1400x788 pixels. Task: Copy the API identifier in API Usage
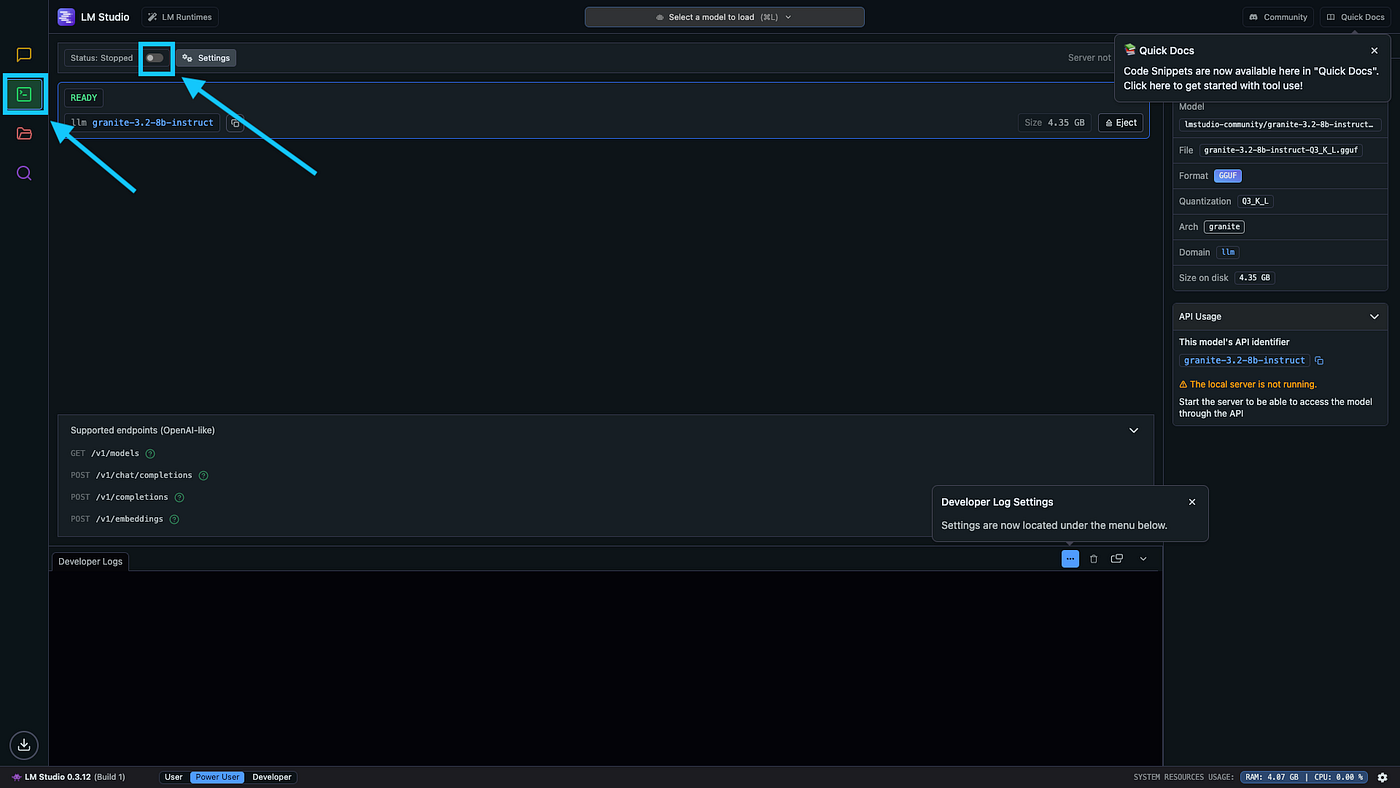click(1319, 360)
